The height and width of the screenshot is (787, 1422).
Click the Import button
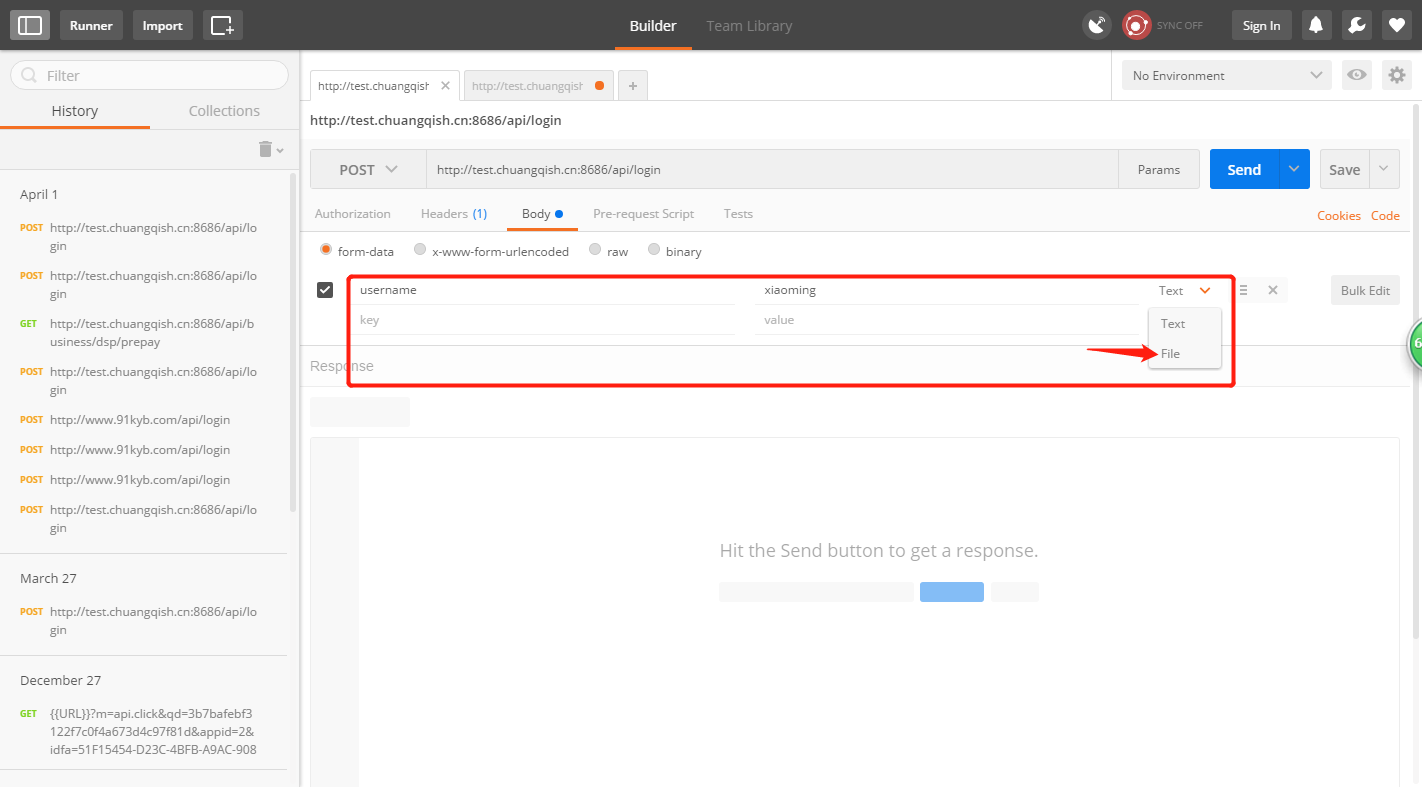point(163,25)
